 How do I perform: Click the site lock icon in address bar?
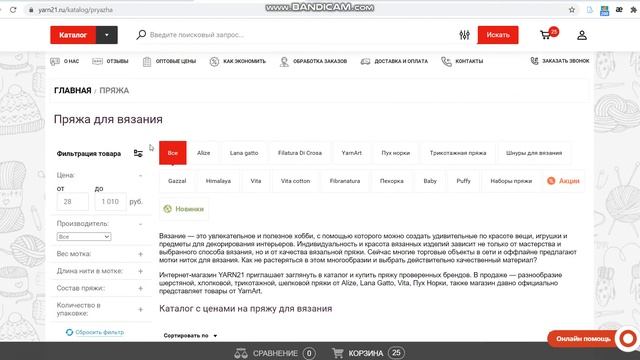(31, 10)
